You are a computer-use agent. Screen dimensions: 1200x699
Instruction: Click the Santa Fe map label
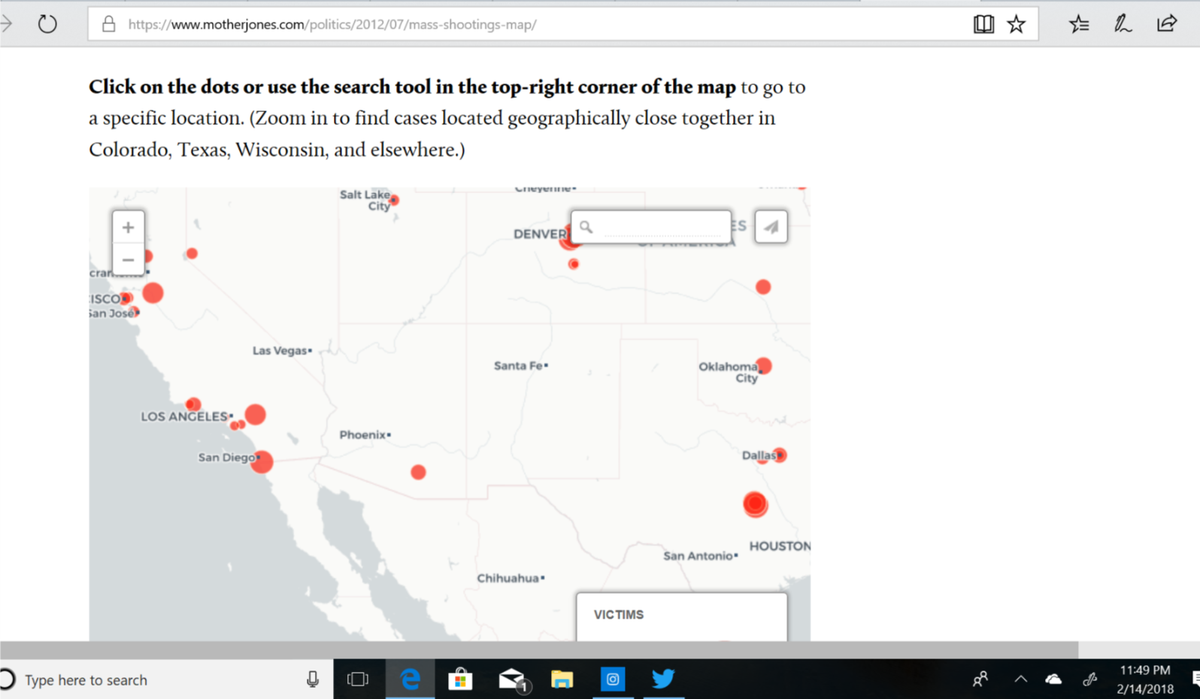[x=520, y=366]
